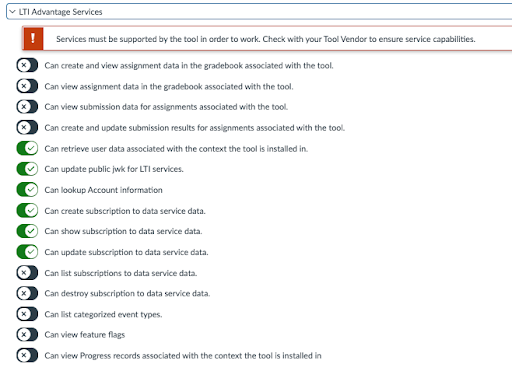The width and height of the screenshot is (512, 378).
Task: Enable create and update submission results toggle
Action: click(x=27, y=127)
